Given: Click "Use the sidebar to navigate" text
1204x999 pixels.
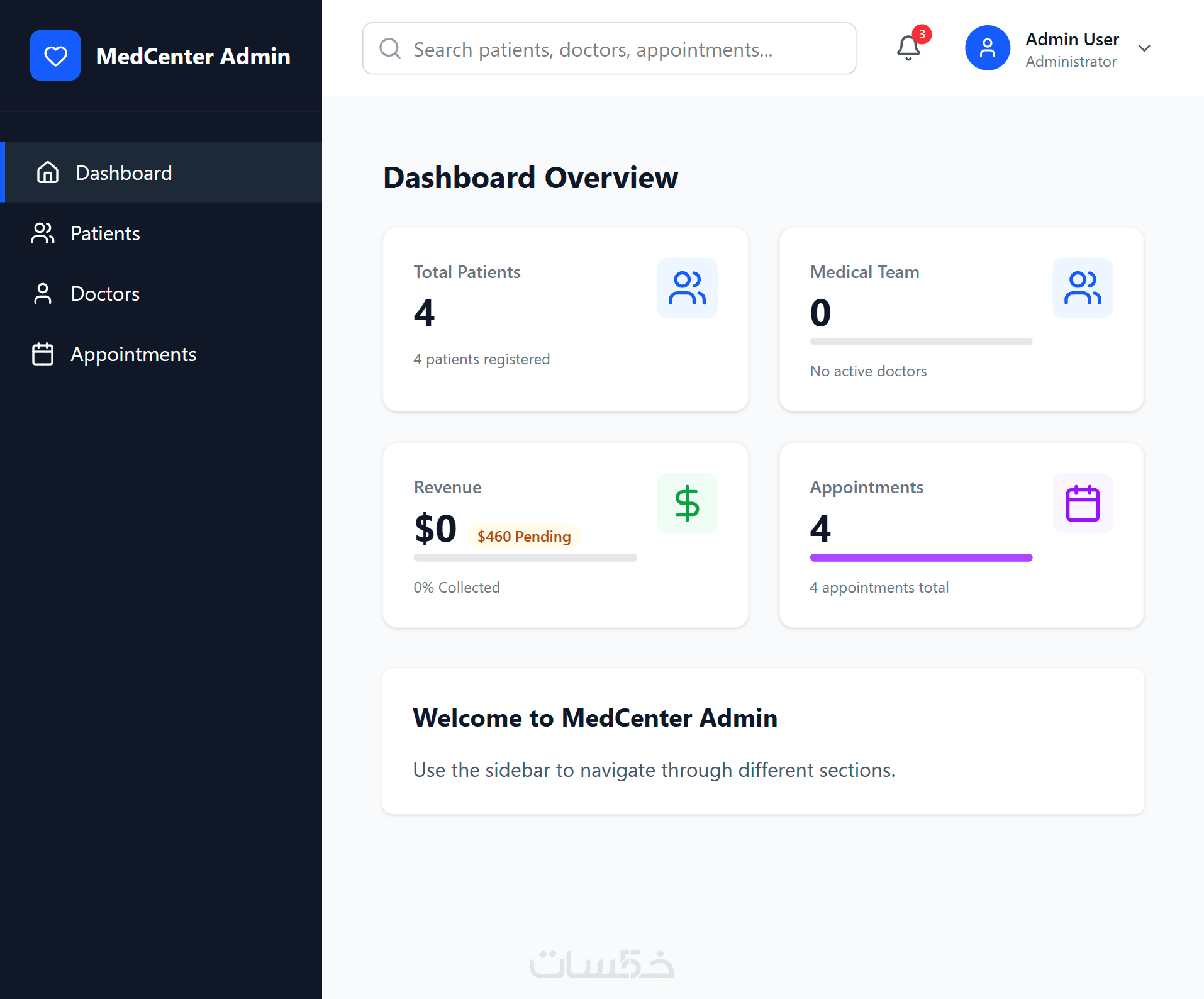Looking at the screenshot, I should pos(654,769).
